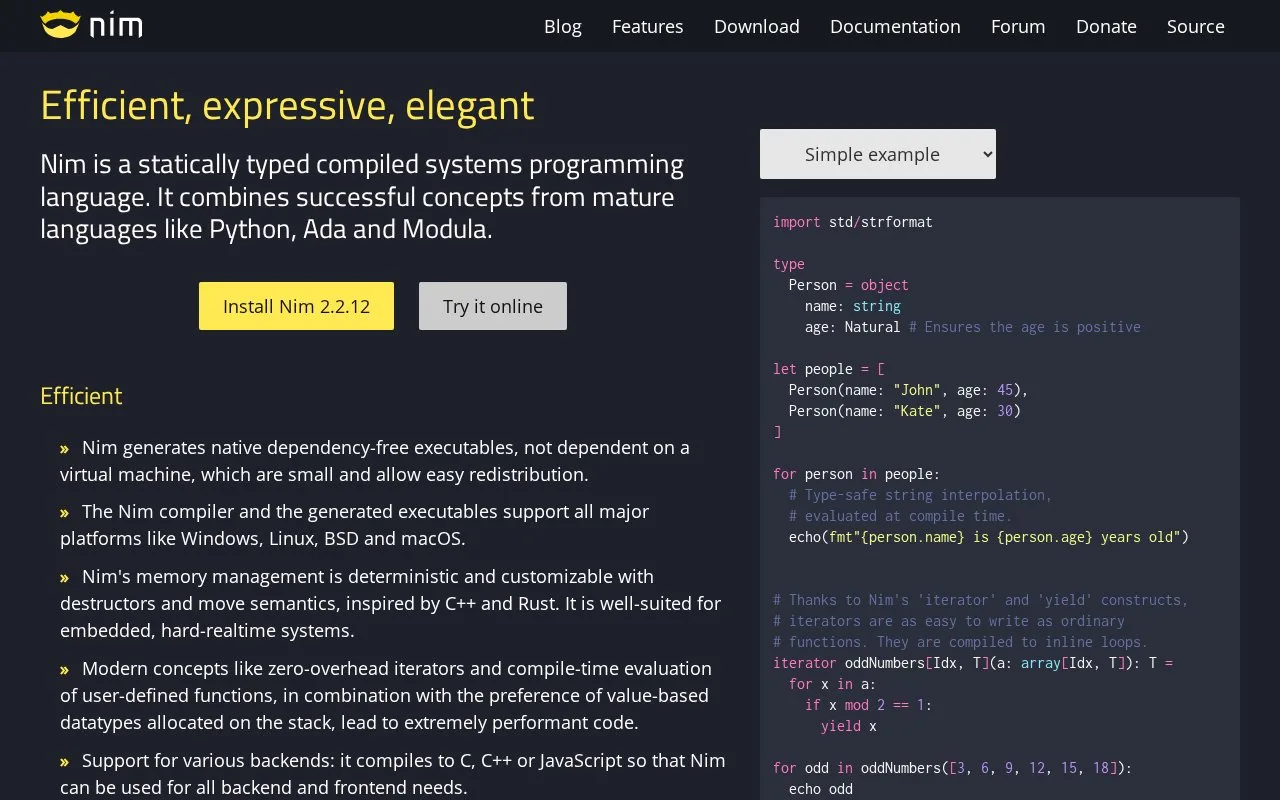Viewport: 1280px width, 800px height.
Task: Click the Install Nim 2.2.12 button
Action: coord(296,306)
